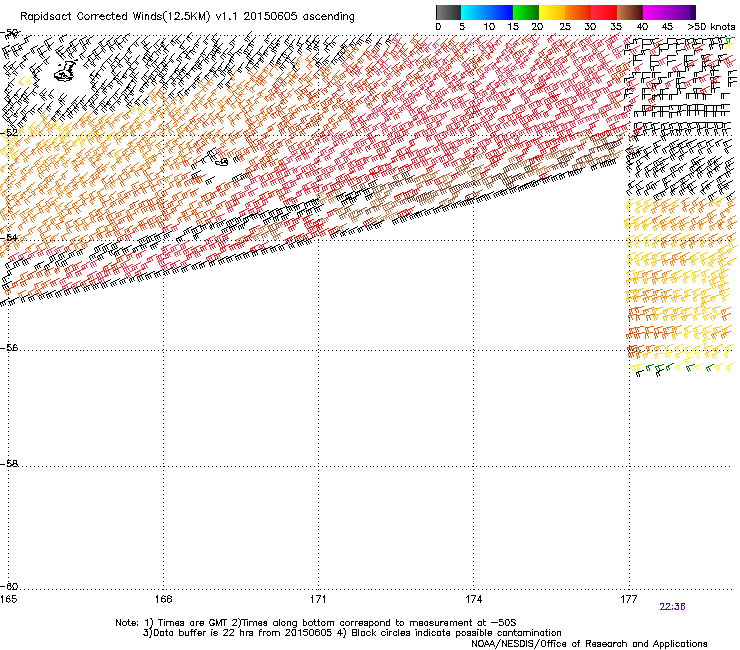Click the purple '22:36' pass time label

pyautogui.click(x=673, y=607)
